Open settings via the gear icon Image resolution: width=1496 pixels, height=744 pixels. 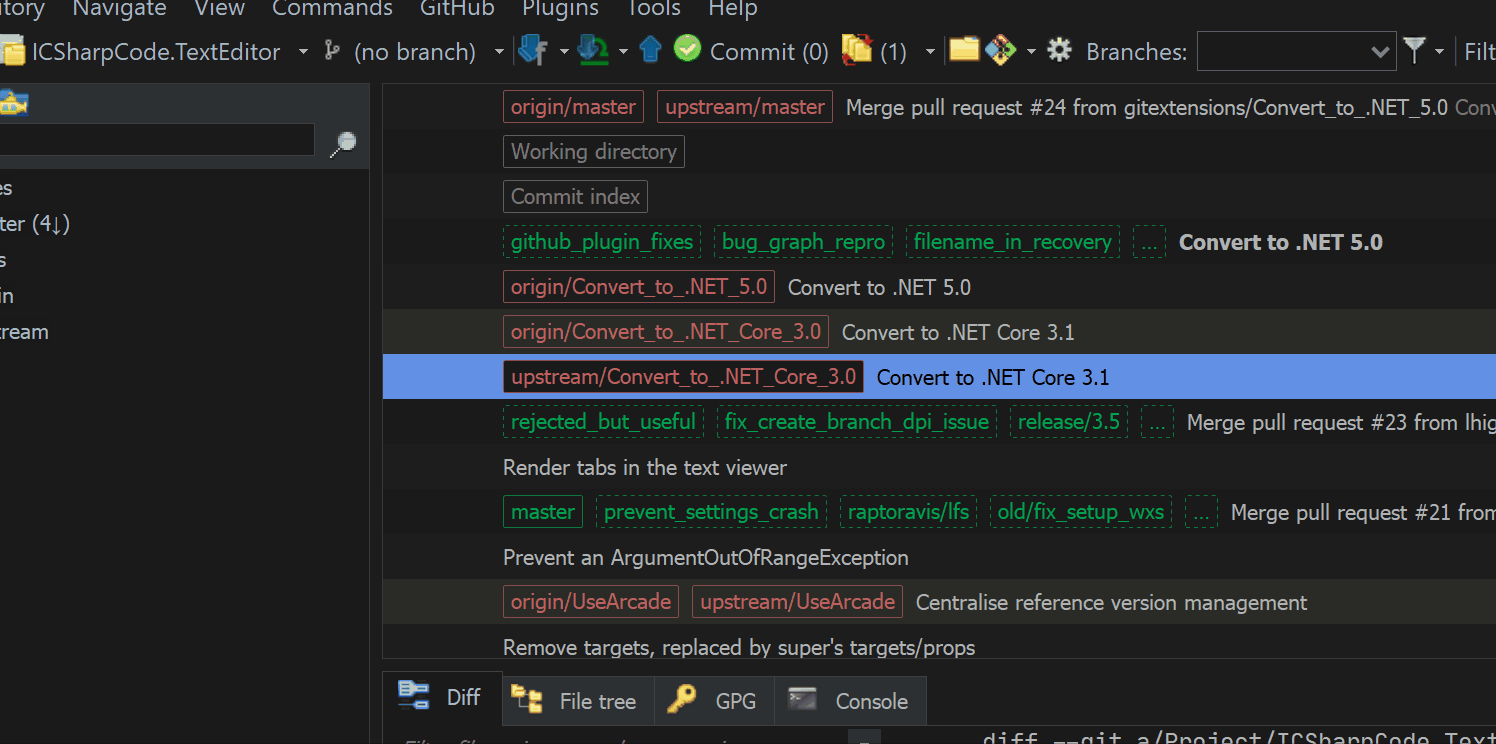tap(1058, 49)
